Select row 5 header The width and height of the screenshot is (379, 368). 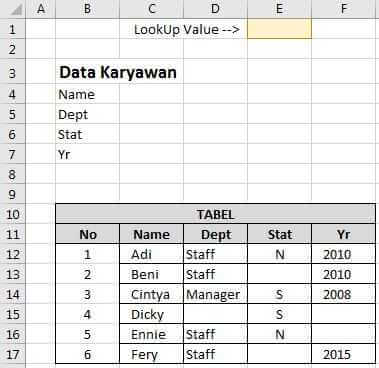click(13, 114)
